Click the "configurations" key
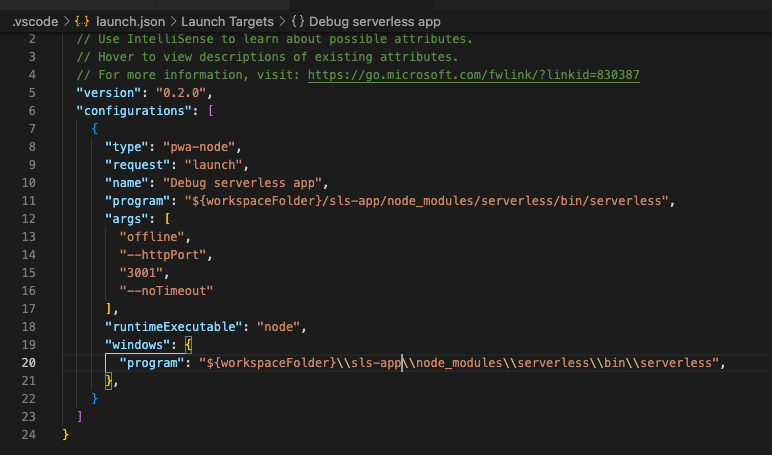Screen dimensions: 772x455 [134, 111]
